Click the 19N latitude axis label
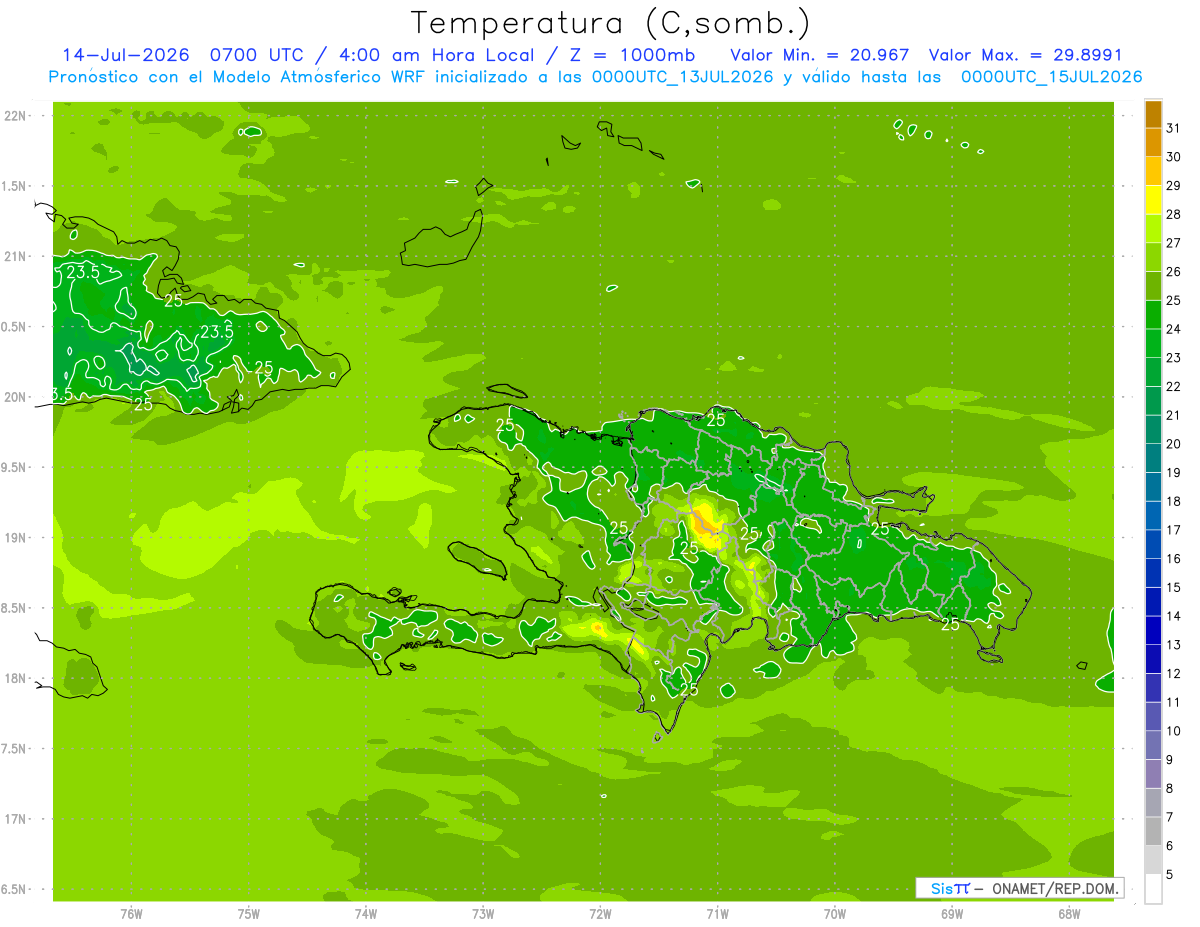The height and width of the screenshot is (927, 1200). 16,538
